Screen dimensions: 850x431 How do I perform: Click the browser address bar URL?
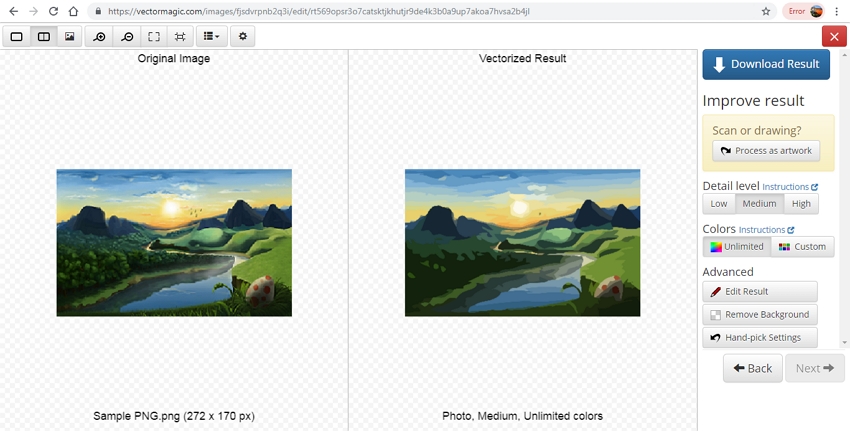(x=320, y=11)
